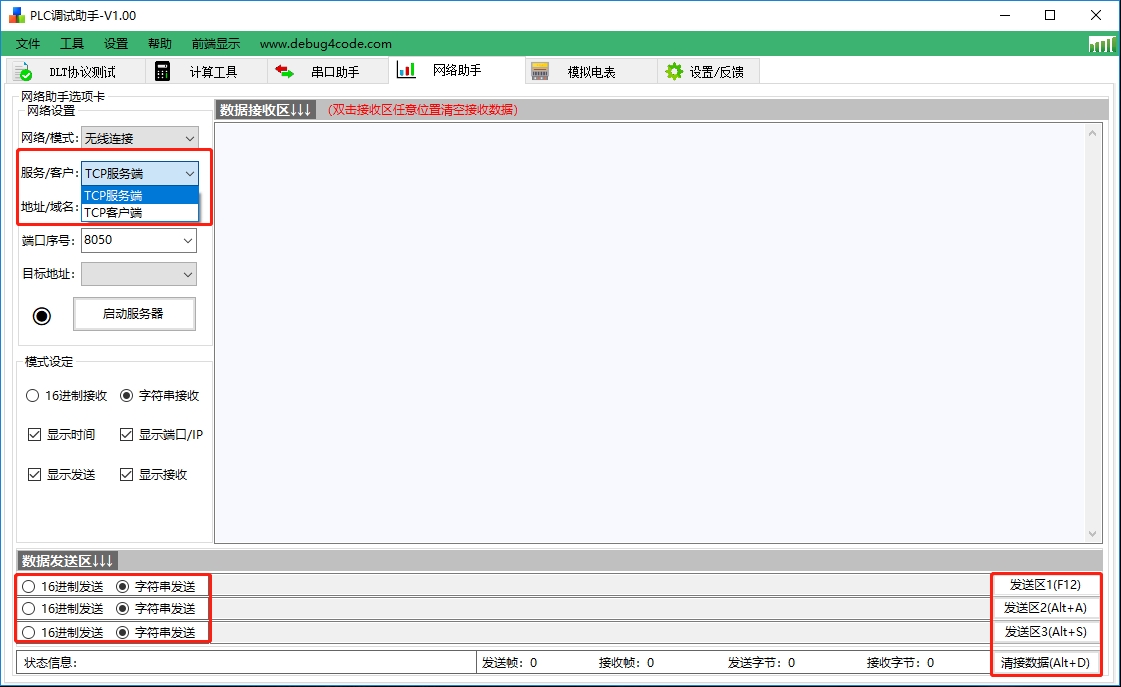Click the 设置/反馈 gear icon

tap(672, 70)
